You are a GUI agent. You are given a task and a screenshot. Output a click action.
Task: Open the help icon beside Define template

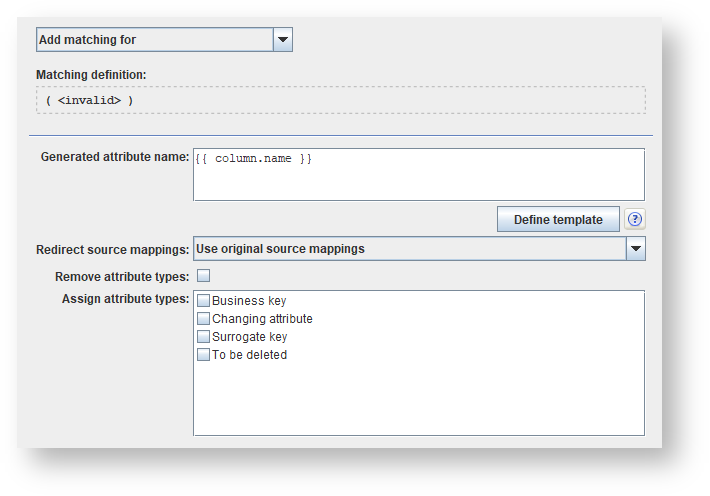point(634,220)
